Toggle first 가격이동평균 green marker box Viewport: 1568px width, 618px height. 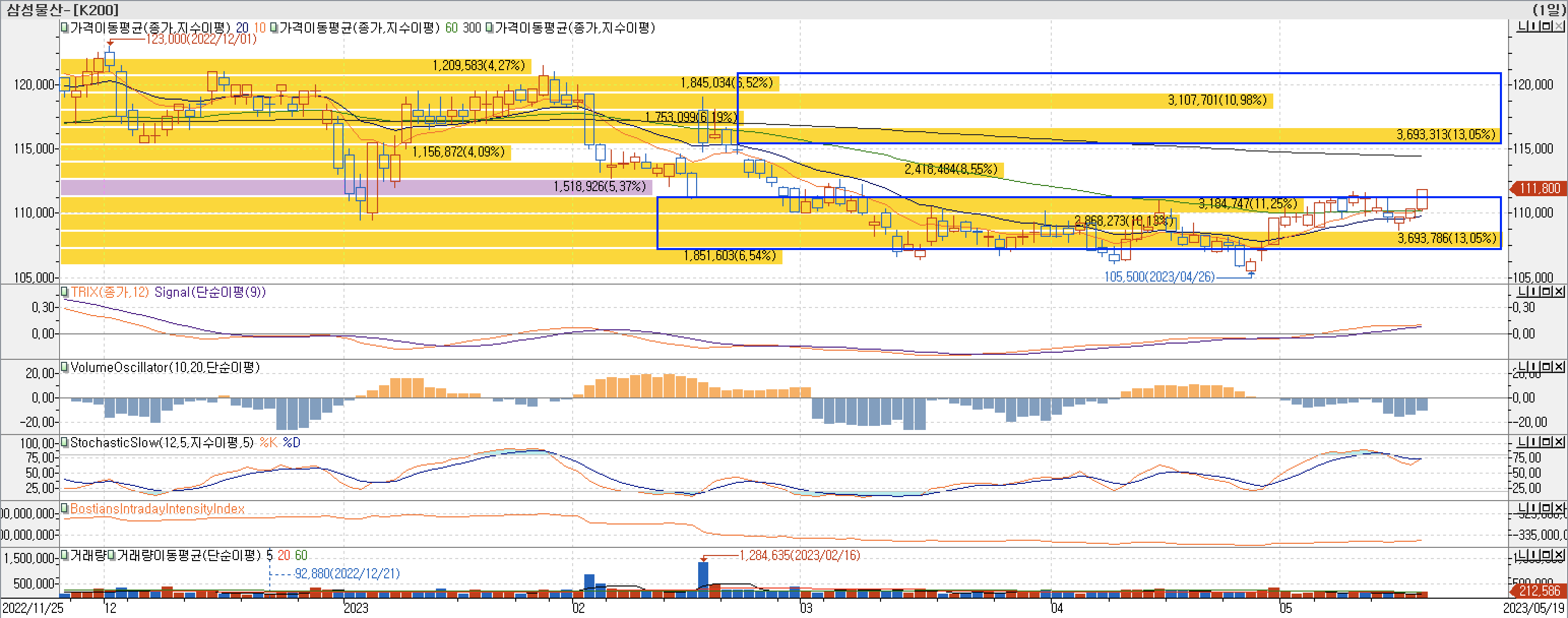tap(65, 27)
